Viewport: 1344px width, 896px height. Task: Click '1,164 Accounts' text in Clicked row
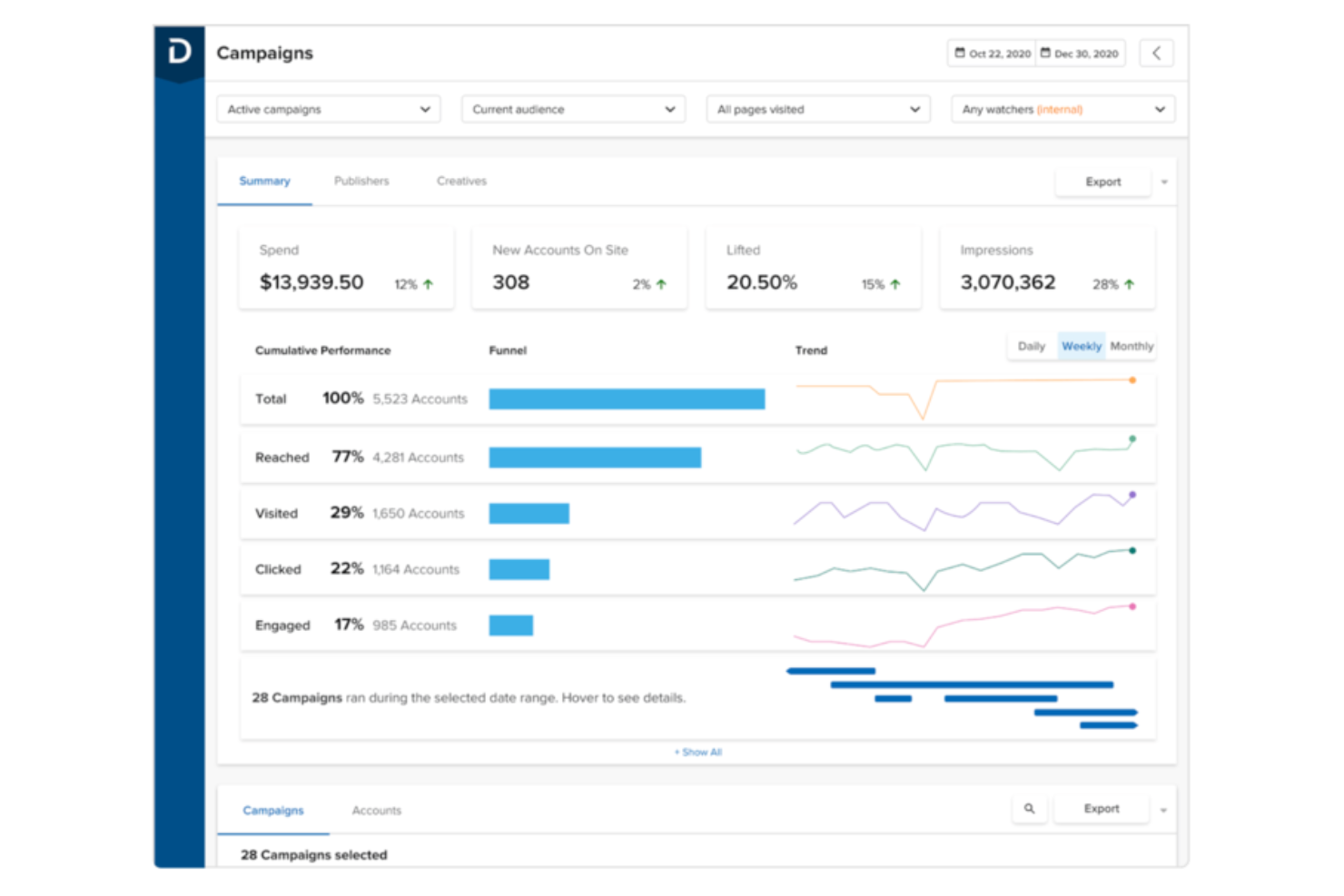click(x=416, y=569)
